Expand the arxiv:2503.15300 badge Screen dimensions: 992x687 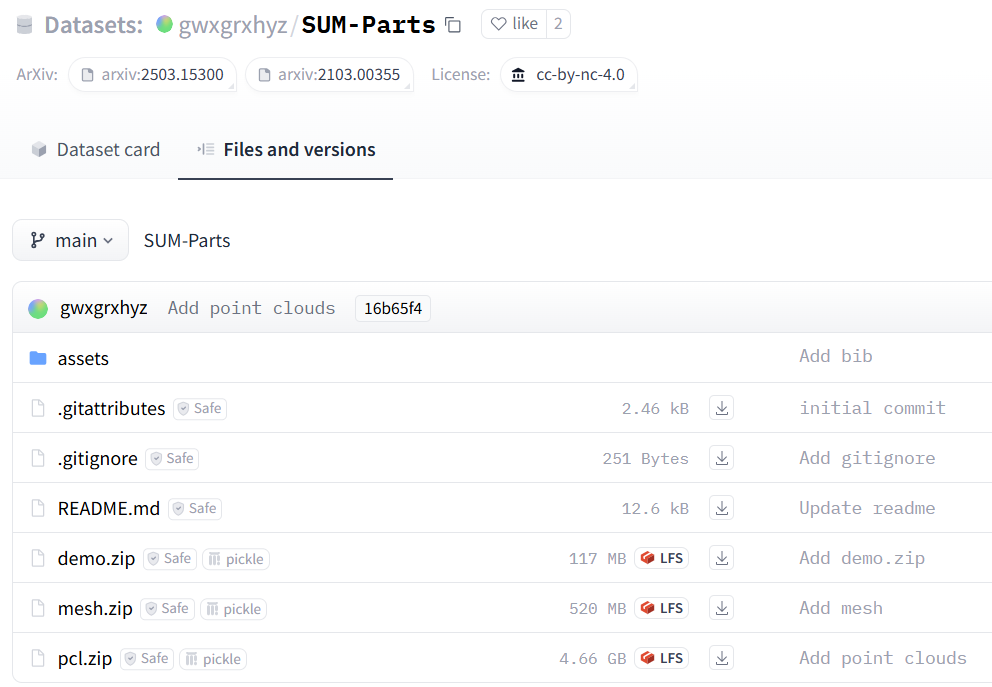coord(152,74)
